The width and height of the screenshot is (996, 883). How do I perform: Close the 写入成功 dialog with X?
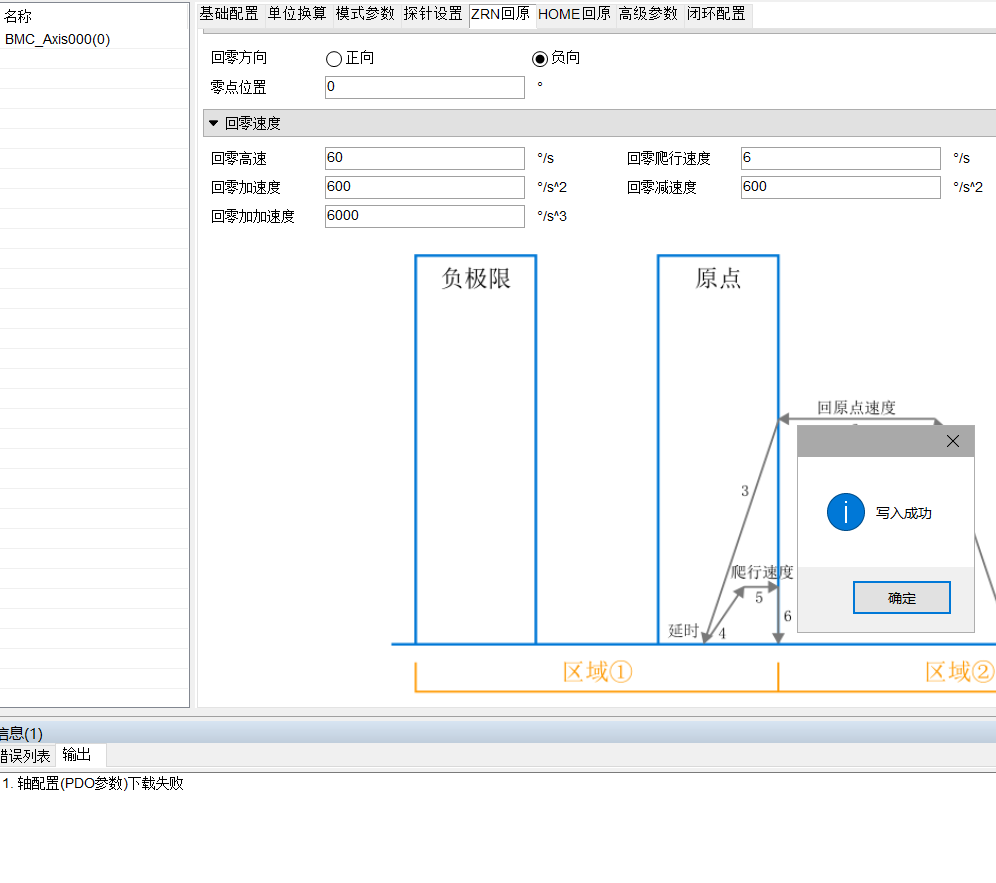point(952,441)
